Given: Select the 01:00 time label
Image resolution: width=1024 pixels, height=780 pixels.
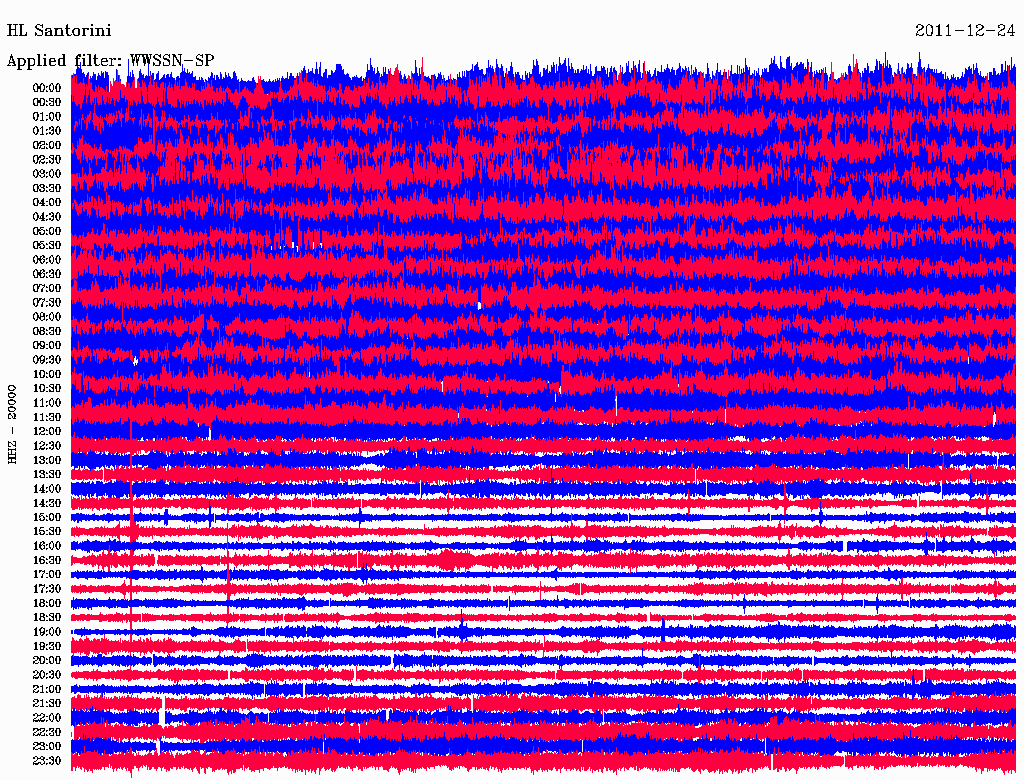Looking at the screenshot, I should pyautogui.click(x=47, y=117).
